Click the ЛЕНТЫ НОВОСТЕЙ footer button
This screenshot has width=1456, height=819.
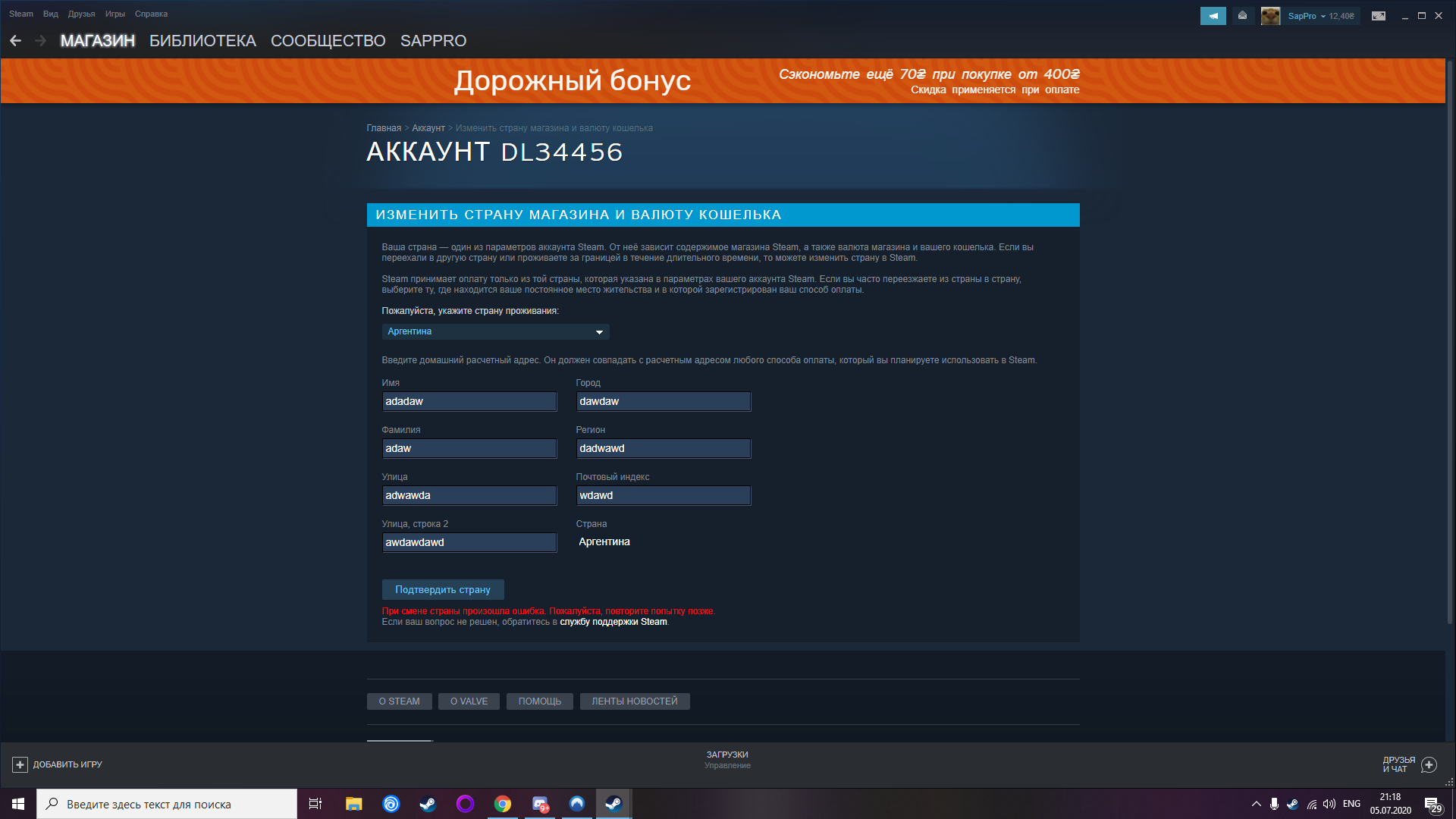tap(635, 701)
